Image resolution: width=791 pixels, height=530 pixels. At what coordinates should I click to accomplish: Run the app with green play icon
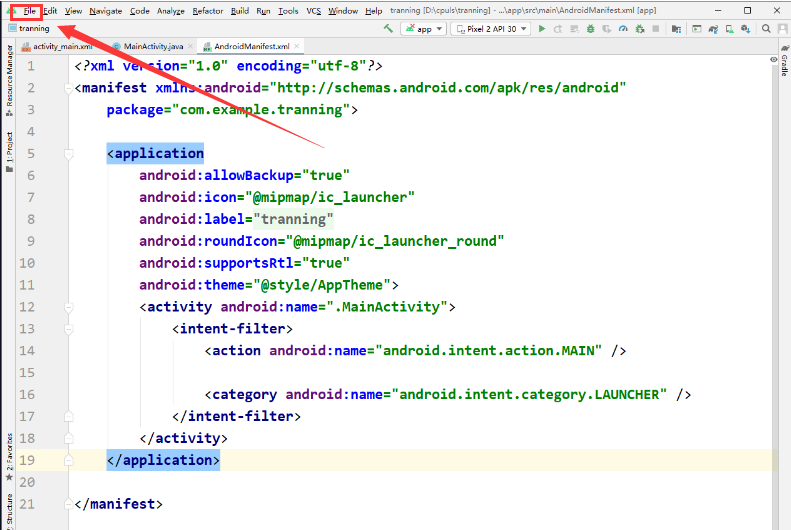coord(542,29)
